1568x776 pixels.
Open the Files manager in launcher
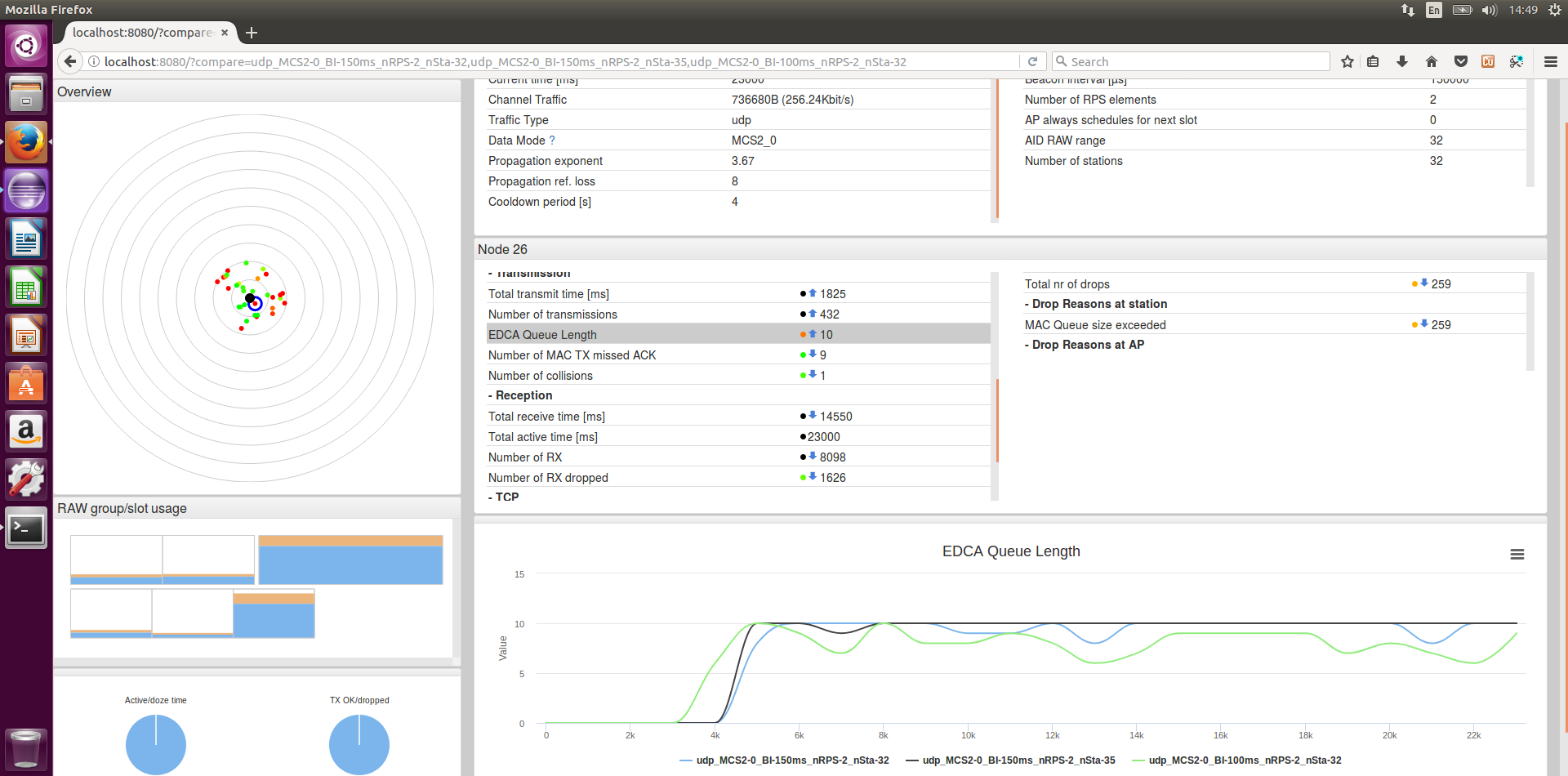pos(26,94)
